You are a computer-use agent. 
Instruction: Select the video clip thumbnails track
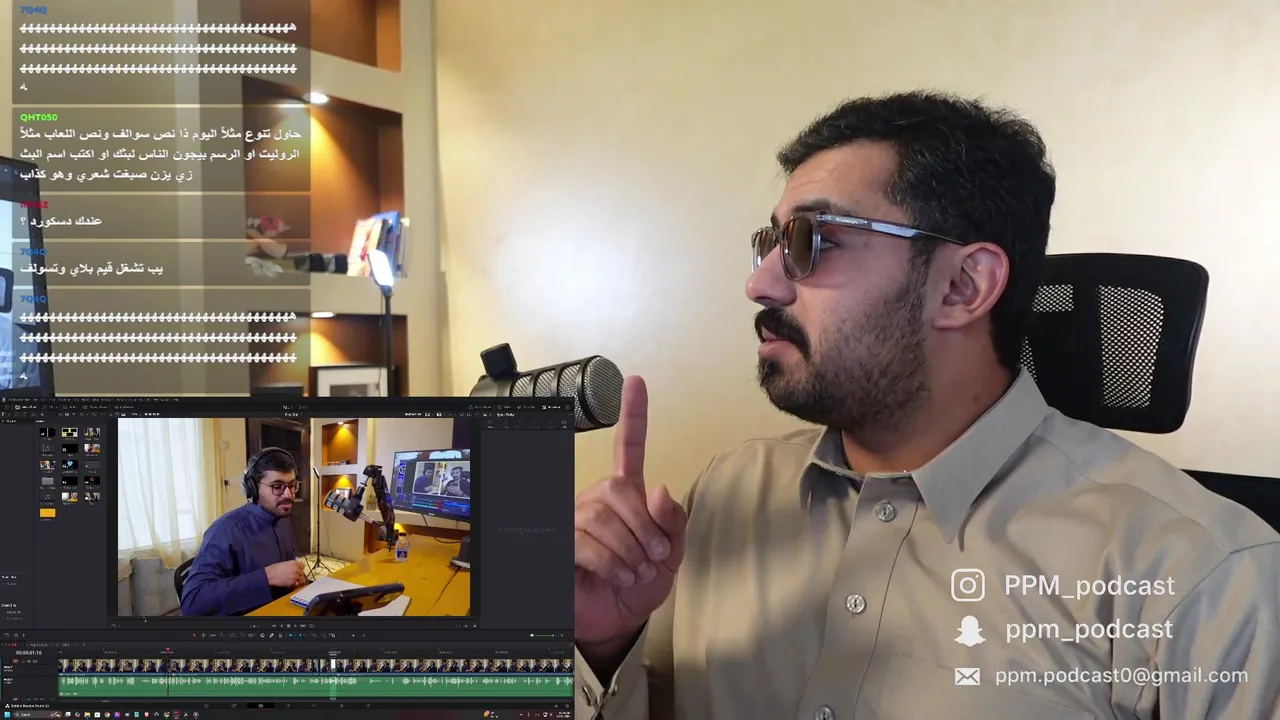(x=315, y=665)
